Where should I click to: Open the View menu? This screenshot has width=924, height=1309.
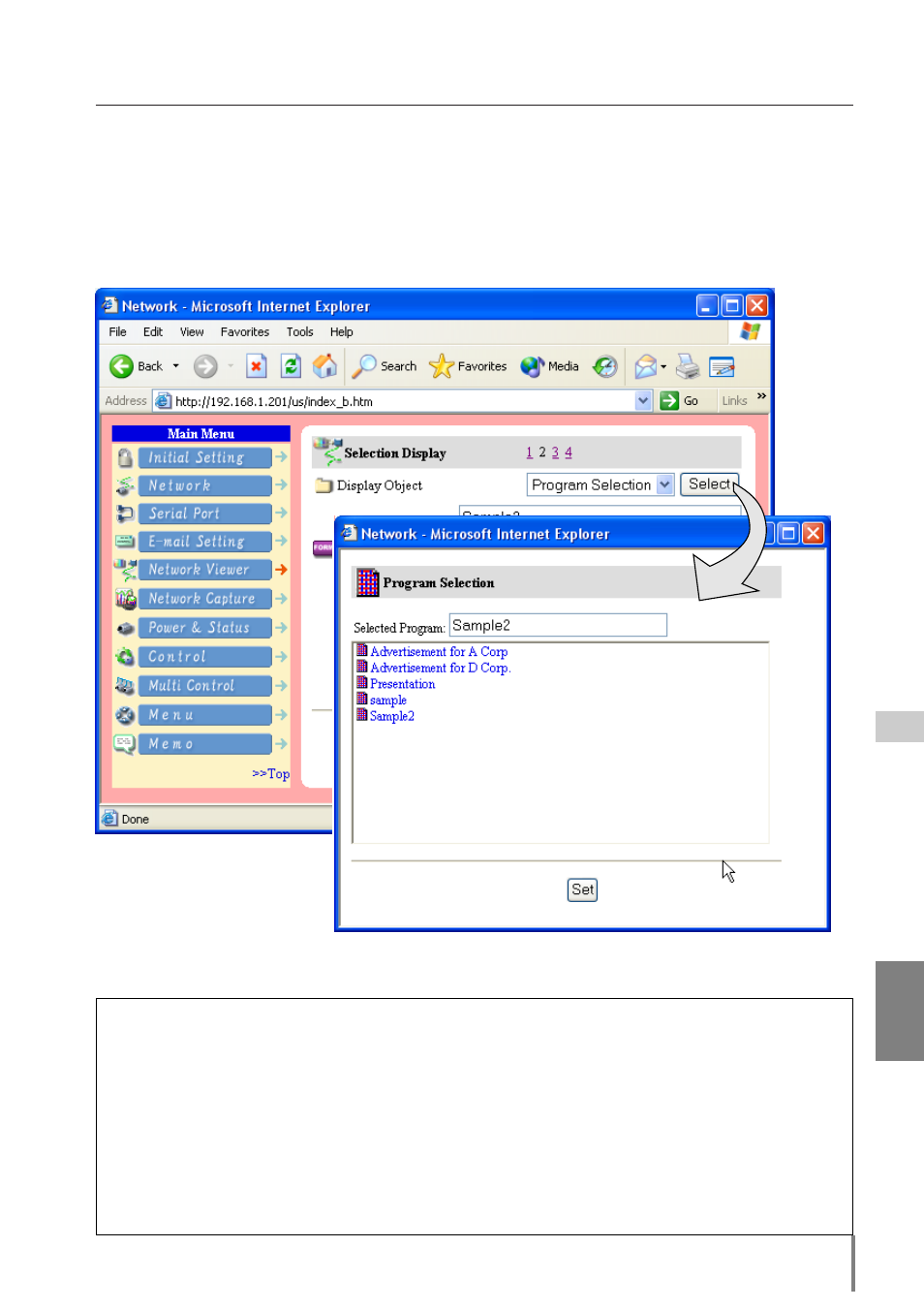[x=192, y=332]
